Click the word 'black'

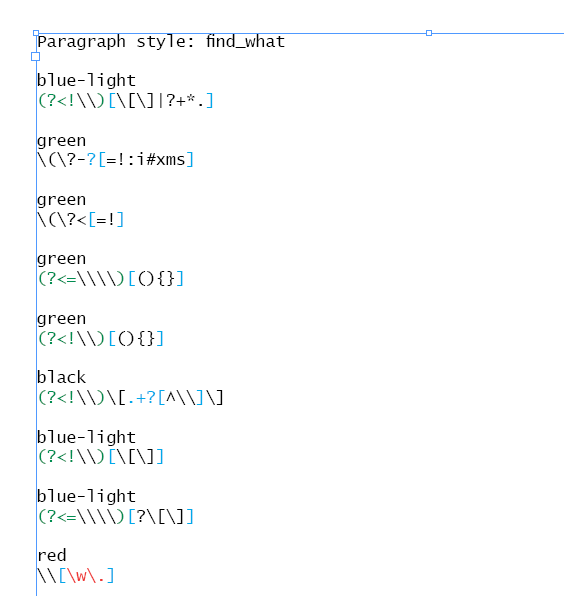tap(62, 377)
